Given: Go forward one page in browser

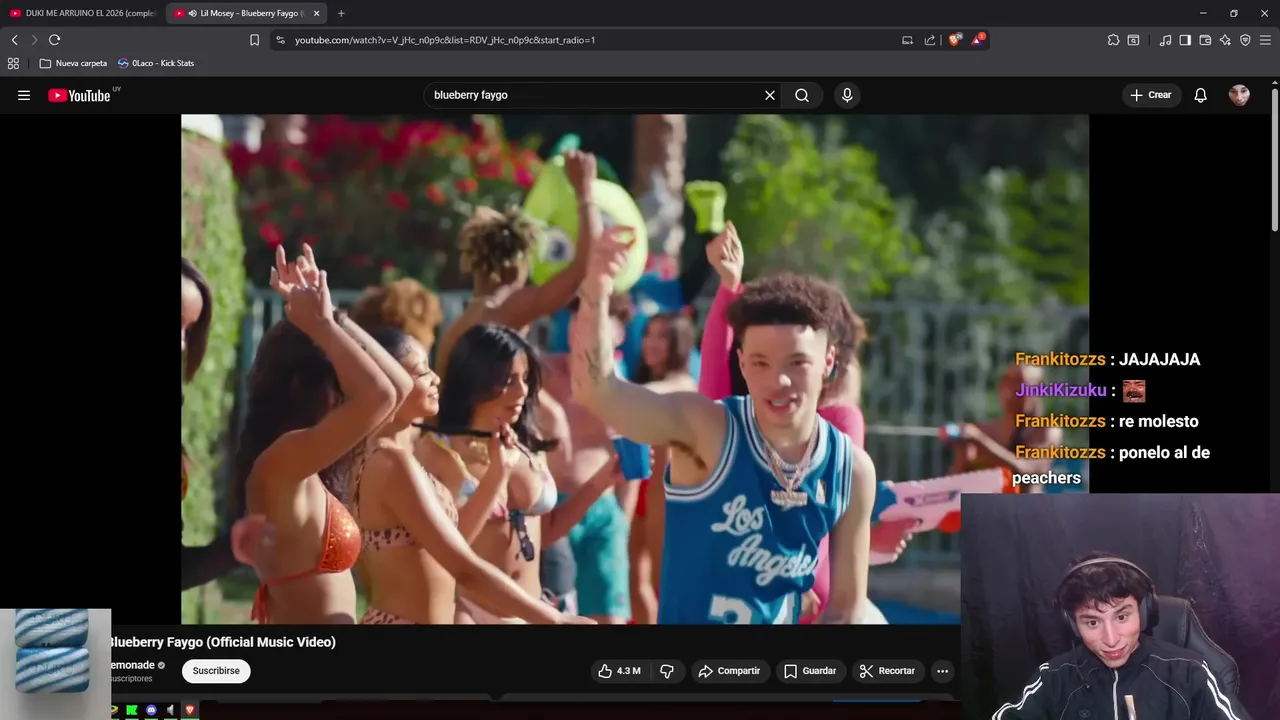Looking at the screenshot, I should click(x=34, y=40).
